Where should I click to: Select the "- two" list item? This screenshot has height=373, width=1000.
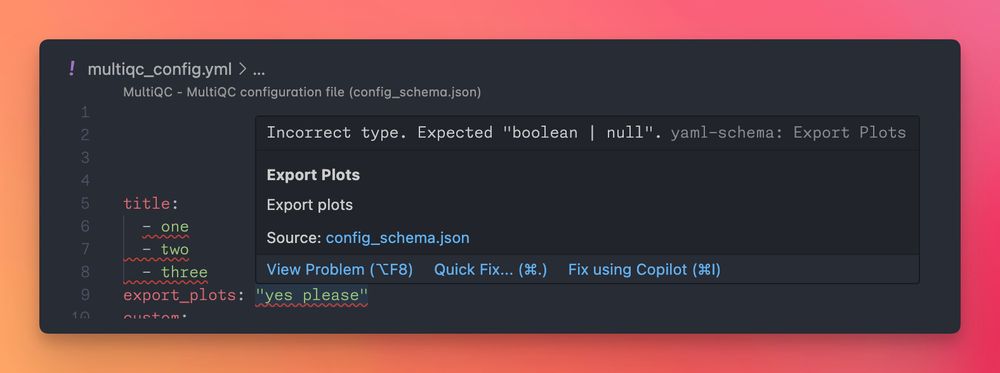pyautogui.click(x=166, y=249)
